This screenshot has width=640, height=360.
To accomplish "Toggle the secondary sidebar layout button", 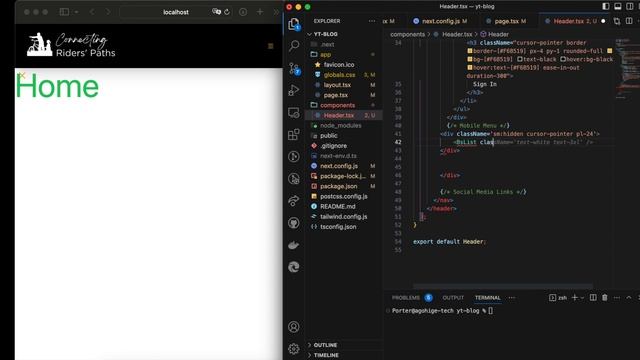I will [x=630, y=6].
